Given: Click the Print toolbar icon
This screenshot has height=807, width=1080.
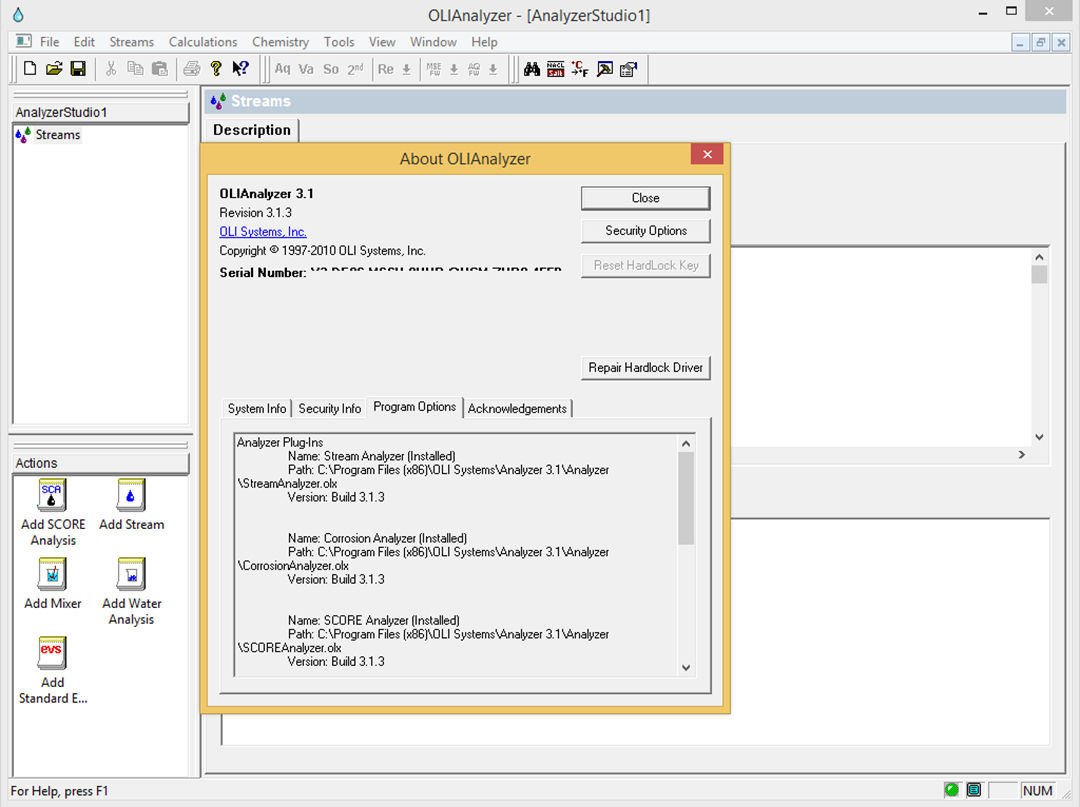Looking at the screenshot, I should coord(192,68).
